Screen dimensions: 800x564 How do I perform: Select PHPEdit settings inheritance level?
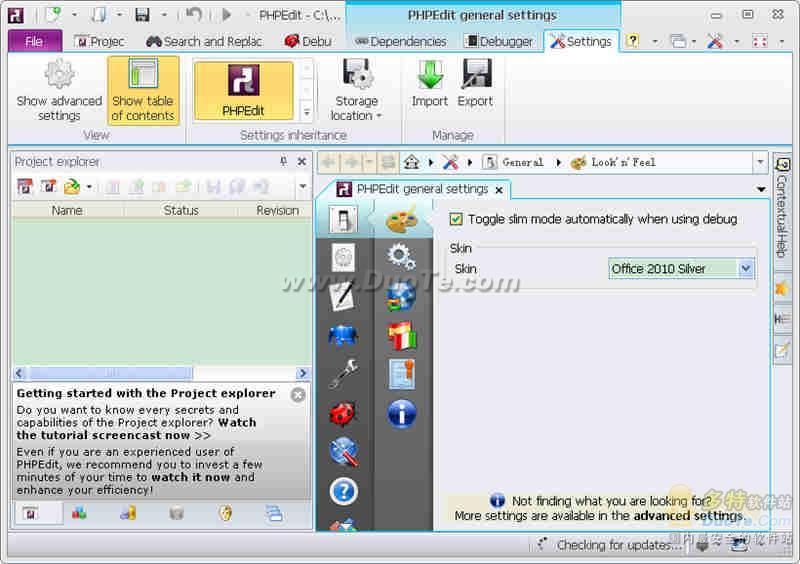coord(243,90)
